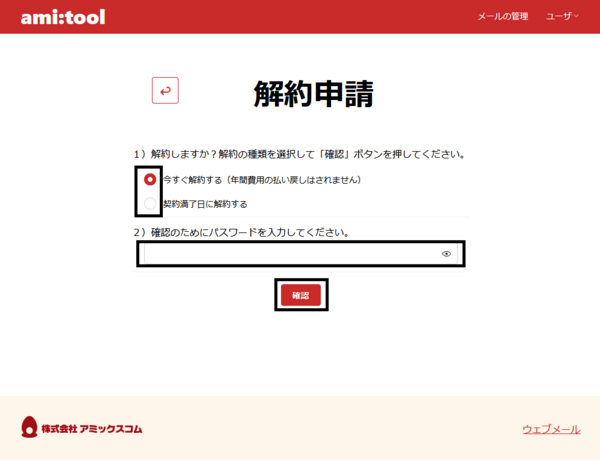The width and height of the screenshot is (600, 460).
Task: Go back using the return arrow button
Action: tap(165, 91)
